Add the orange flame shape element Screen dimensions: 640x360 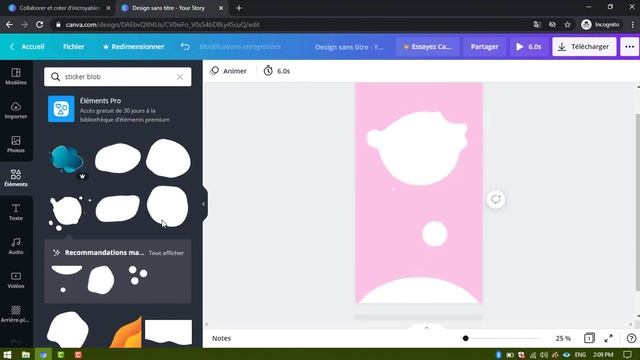click(x=127, y=331)
